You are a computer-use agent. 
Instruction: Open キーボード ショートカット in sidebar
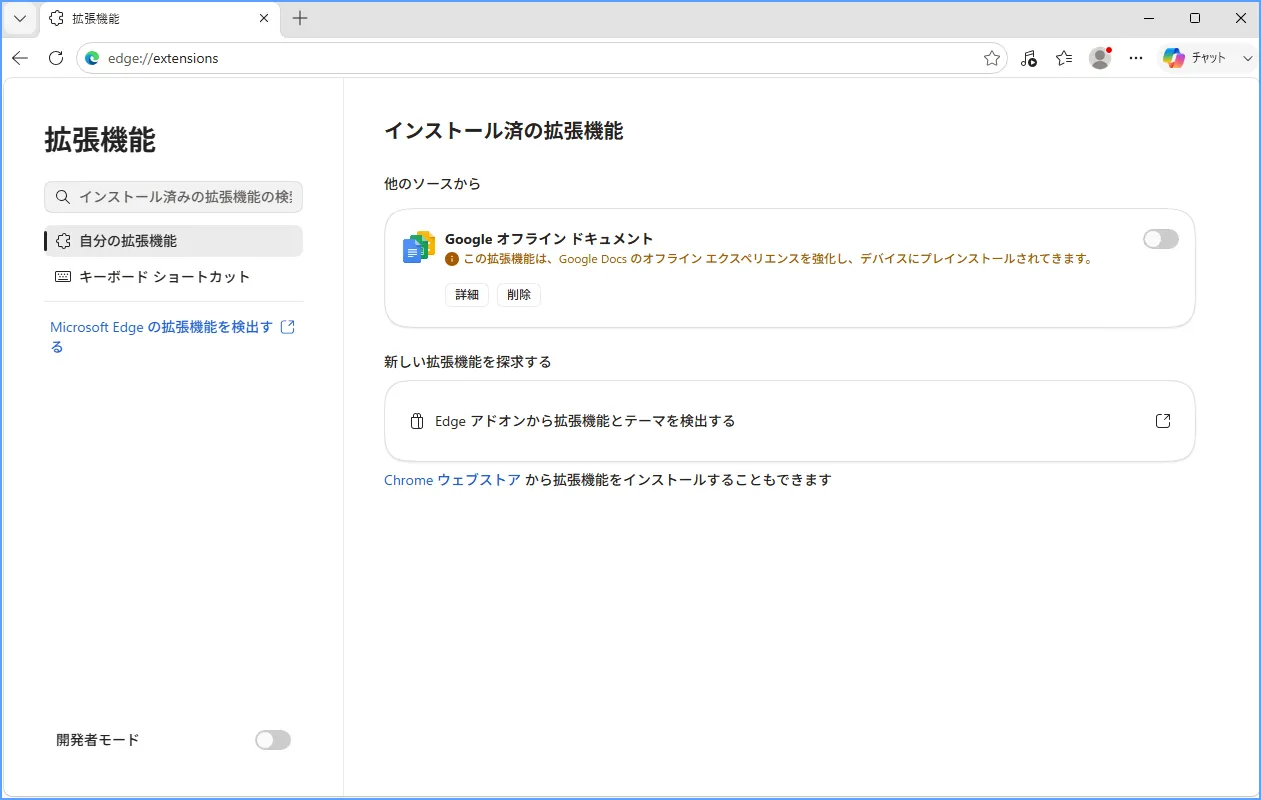tap(173, 277)
